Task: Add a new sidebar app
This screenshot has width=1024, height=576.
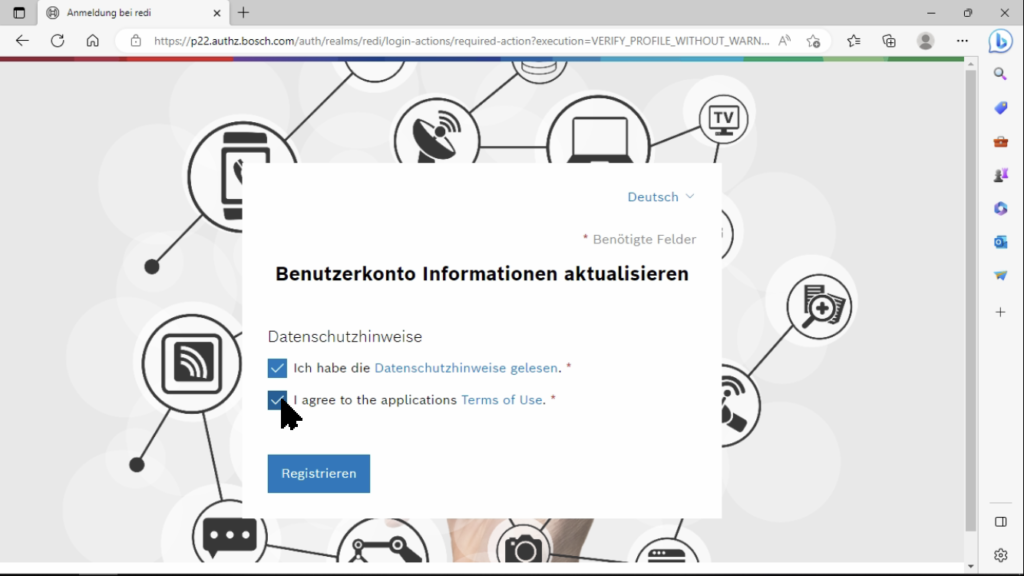Action: (1000, 312)
